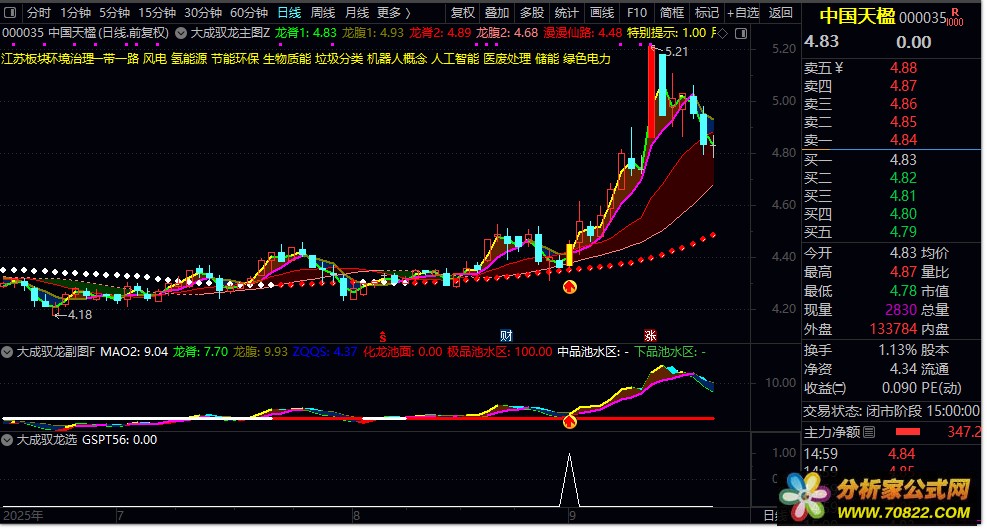The height and width of the screenshot is (529, 987).
Task: Select the 15分钟 period
Action: (x=157, y=12)
